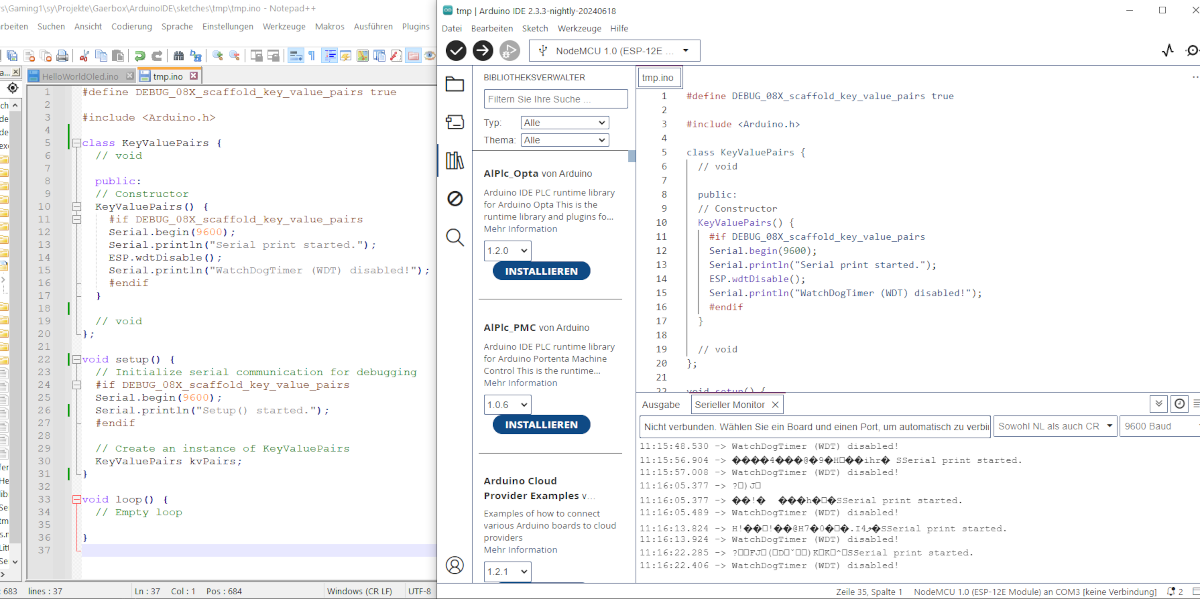Focus the serial monitor message input field
The width and height of the screenshot is (1200, 599).
pos(815,426)
